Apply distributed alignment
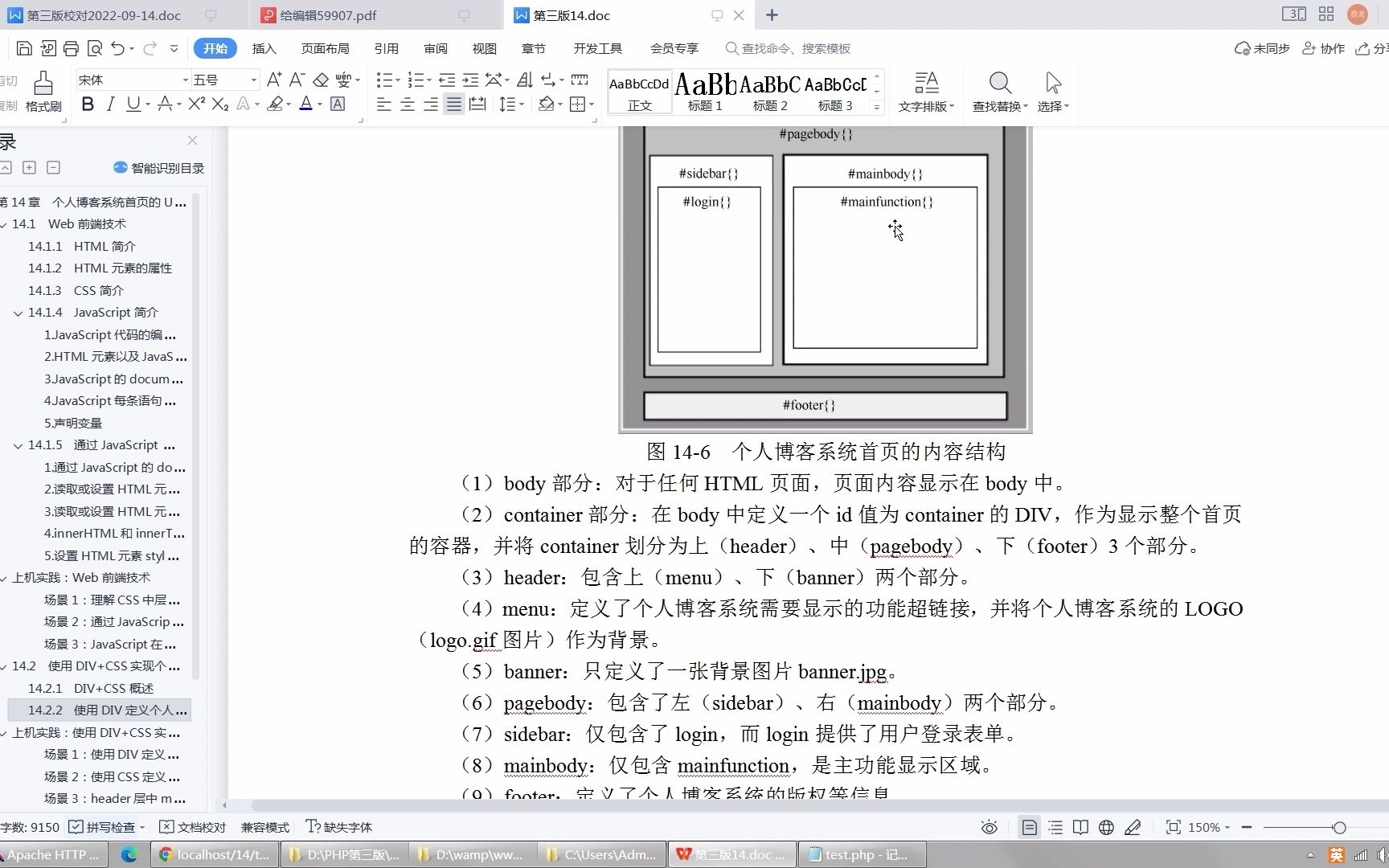Viewport: 1389px width, 868px height. click(x=477, y=104)
